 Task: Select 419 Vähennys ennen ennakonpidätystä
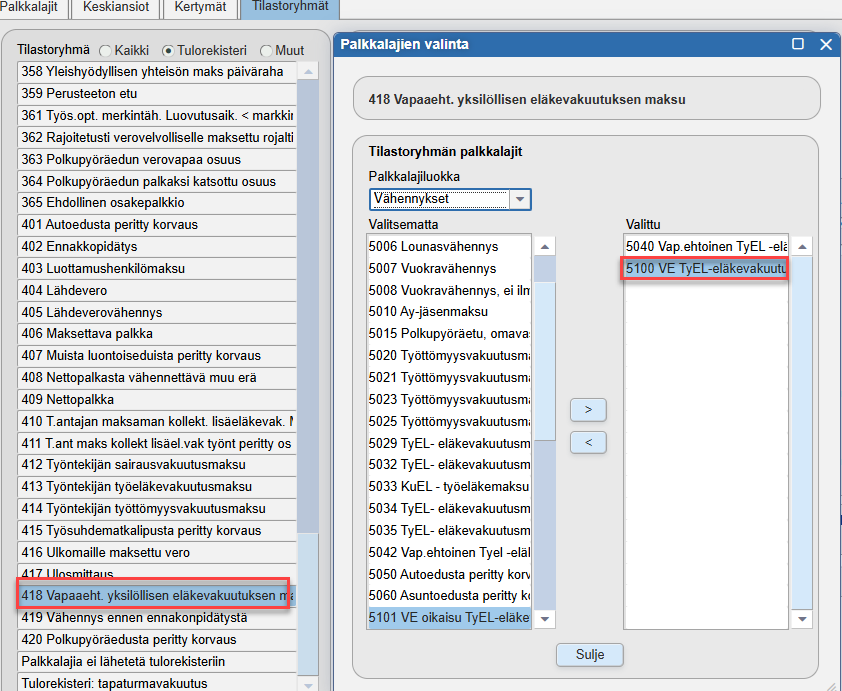157,617
